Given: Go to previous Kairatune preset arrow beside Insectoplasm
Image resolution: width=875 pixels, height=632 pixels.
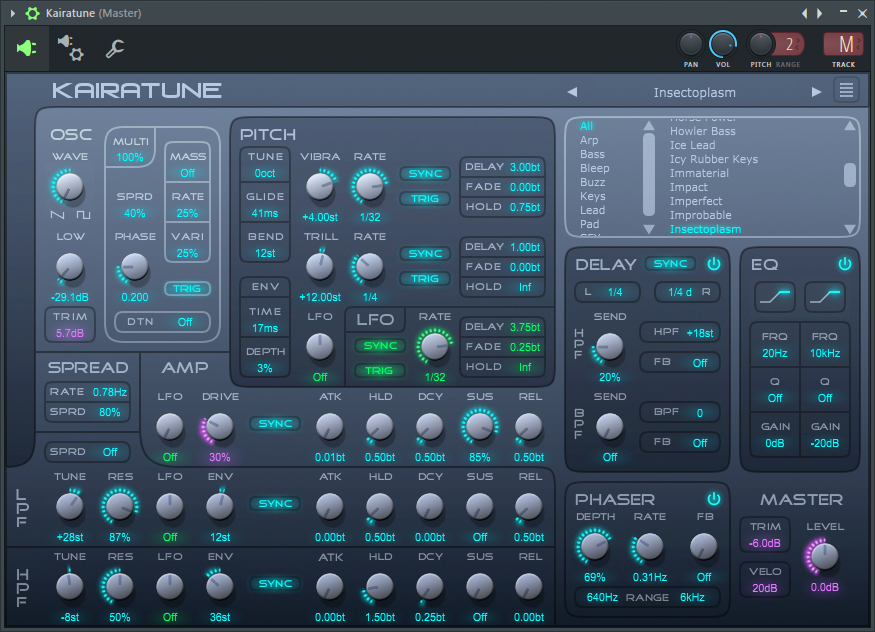Looking at the screenshot, I should pos(572,92).
